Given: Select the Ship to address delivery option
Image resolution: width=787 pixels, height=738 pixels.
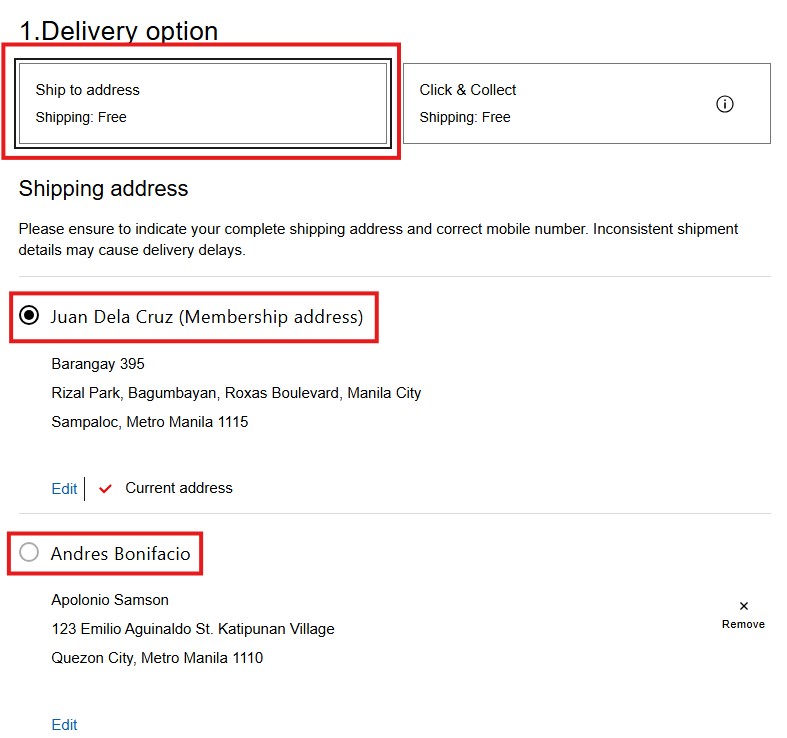Looking at the screenshot, I should click(203, 103).
